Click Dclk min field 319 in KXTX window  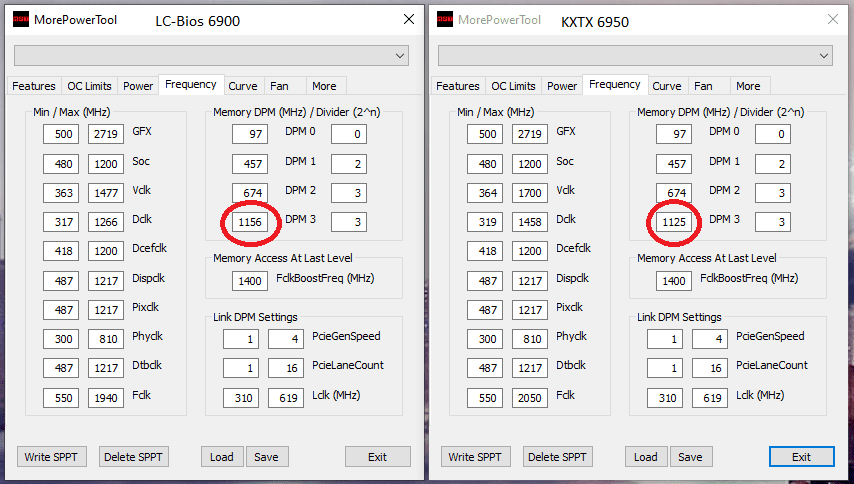pyautogui.click(x=485, y=222)
